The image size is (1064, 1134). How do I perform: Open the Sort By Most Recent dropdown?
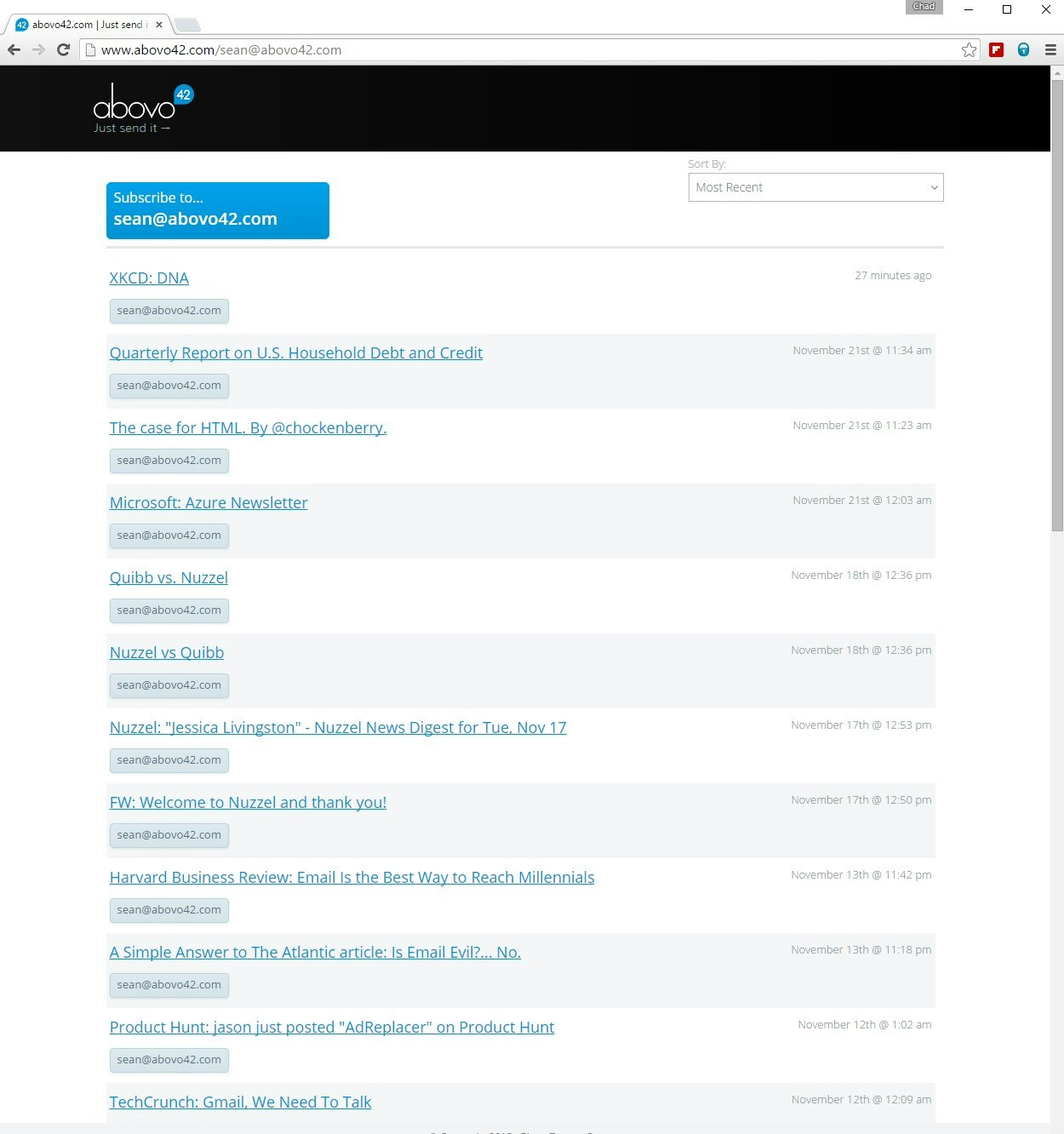(x=815, y=187)
